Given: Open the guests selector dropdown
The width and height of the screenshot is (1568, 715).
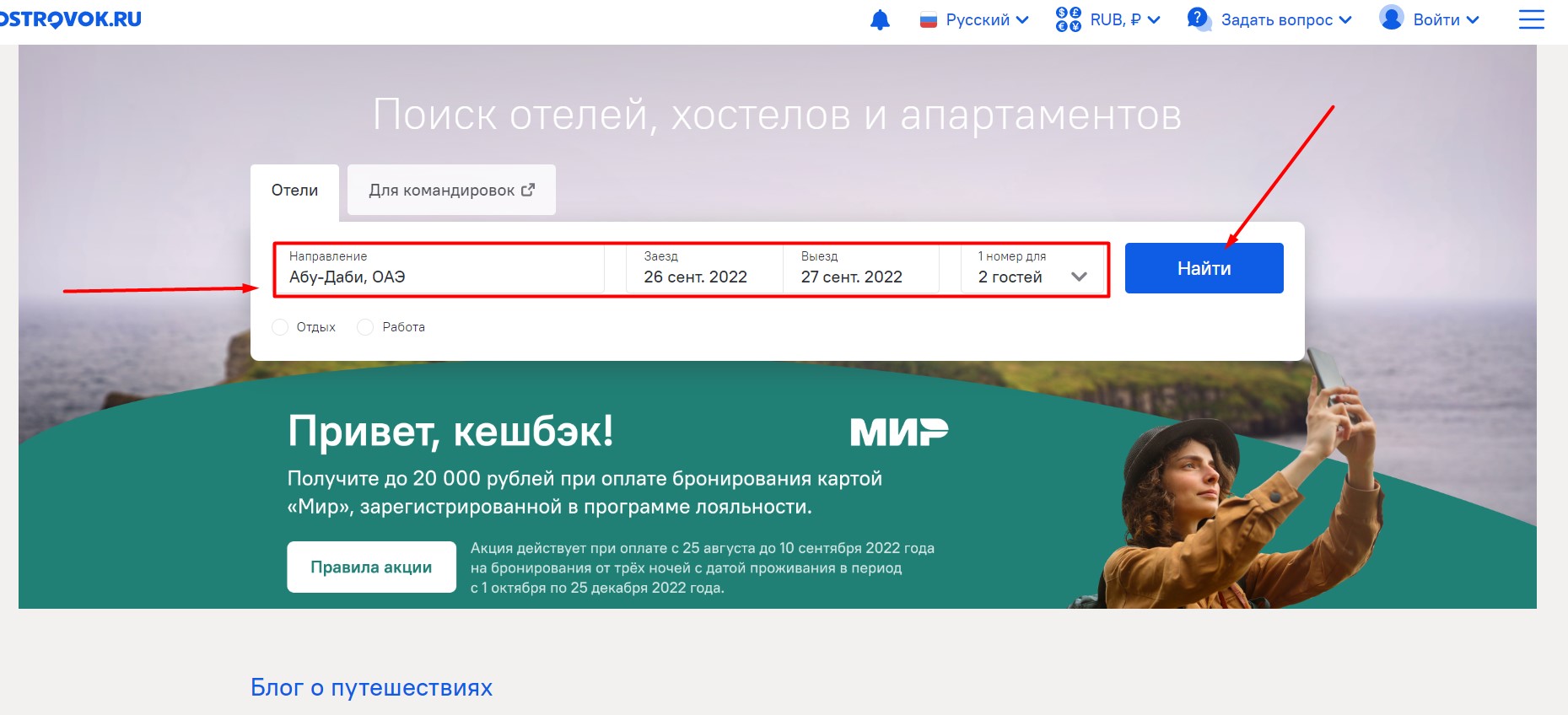Looking at the screenshot, I should [x=1032, y=269].
